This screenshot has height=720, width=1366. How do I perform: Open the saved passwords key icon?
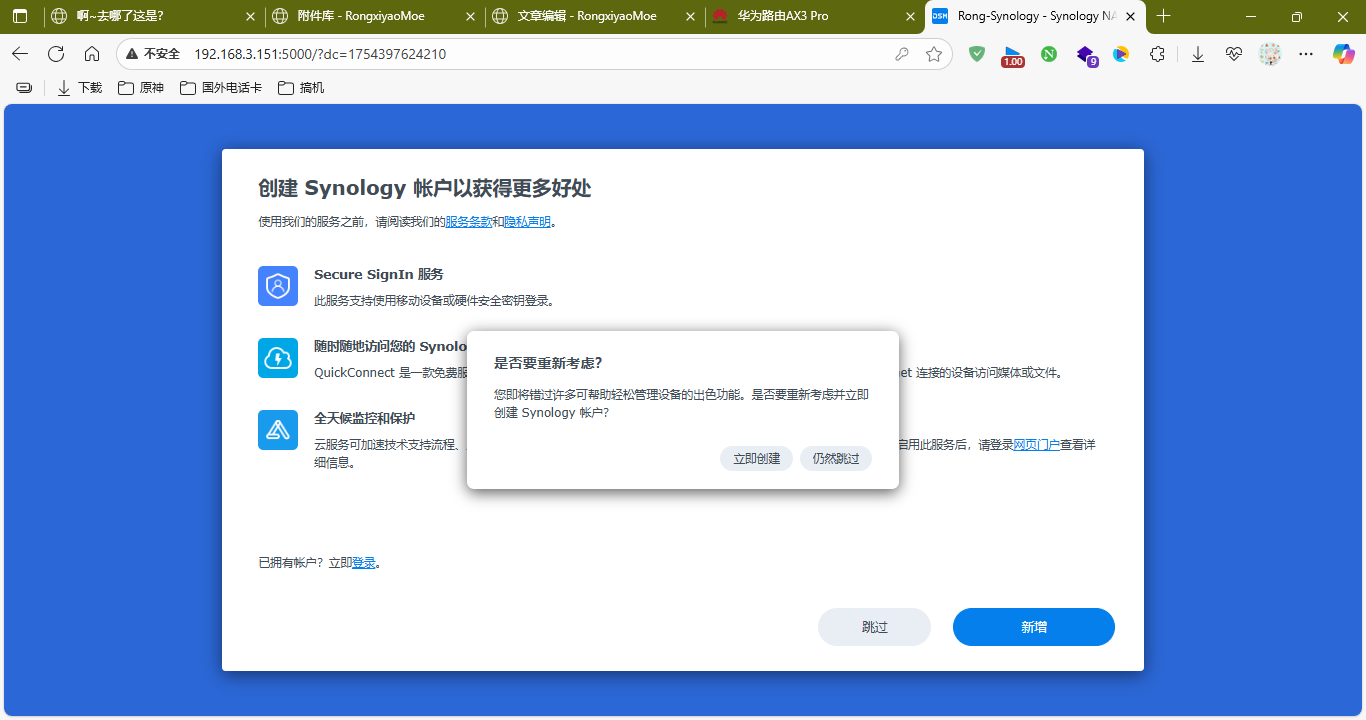[x=902, y=54]
